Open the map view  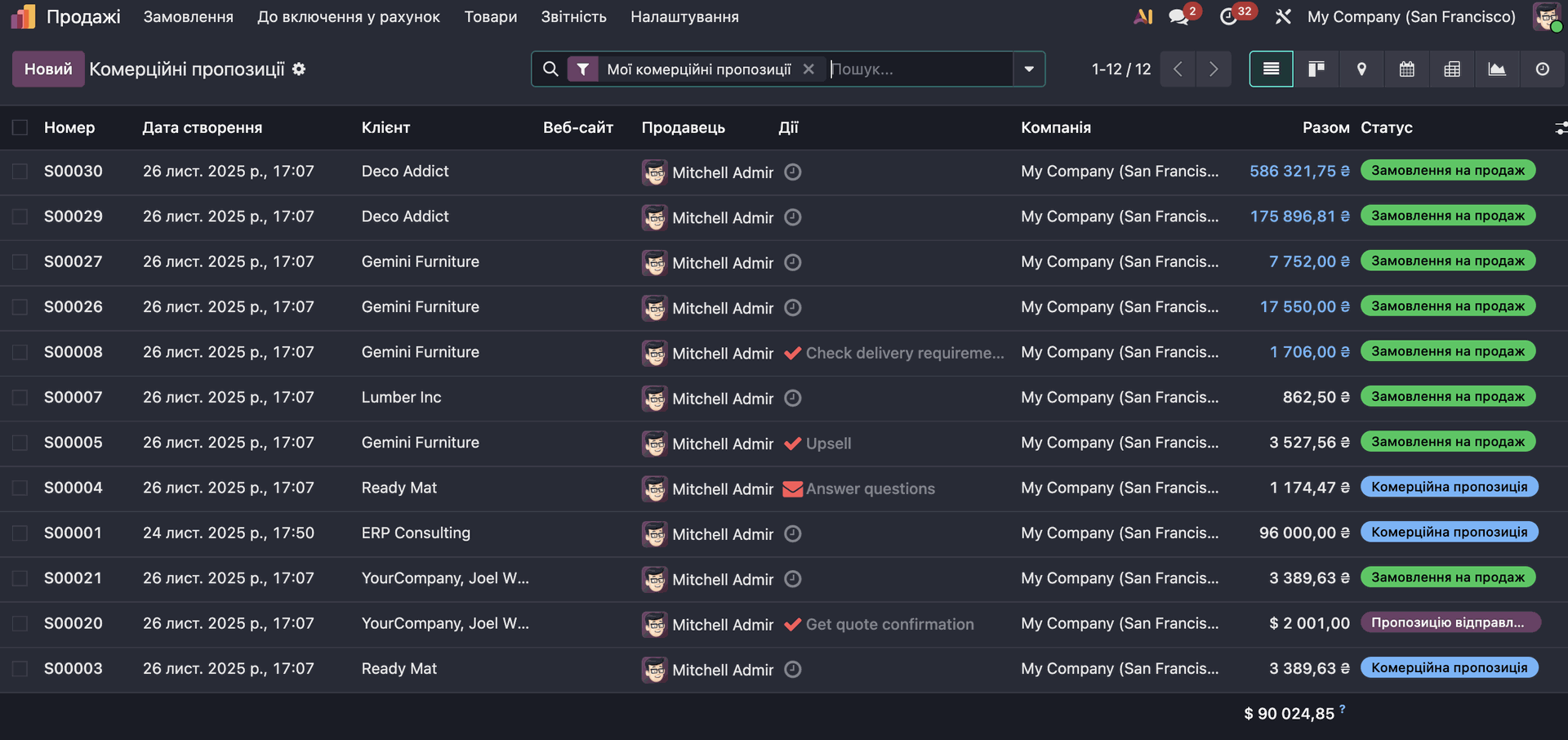tap(1361, 69)
